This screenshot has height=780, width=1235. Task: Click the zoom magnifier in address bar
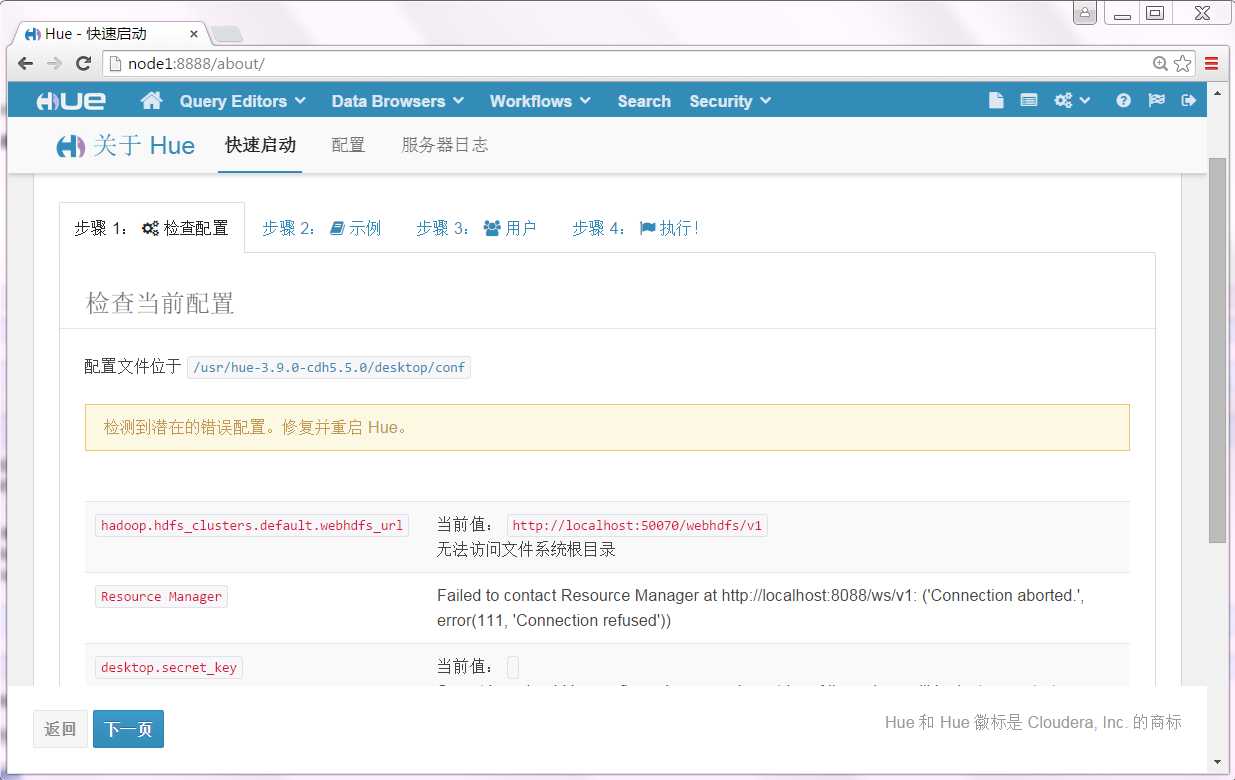pyautogui.click(x=1160, y=63)
